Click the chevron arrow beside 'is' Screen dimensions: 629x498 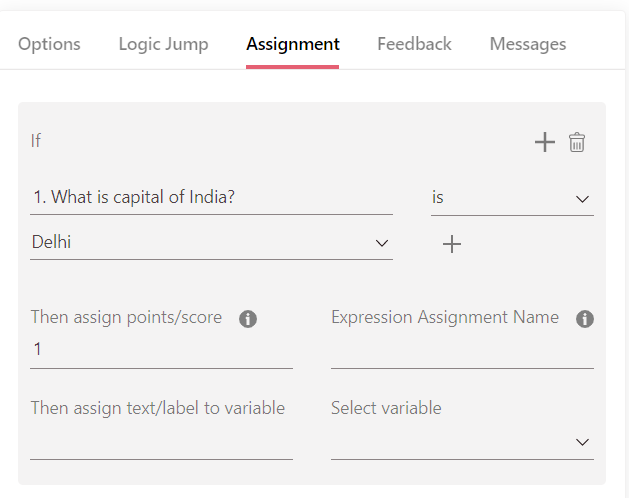(582, 199)
